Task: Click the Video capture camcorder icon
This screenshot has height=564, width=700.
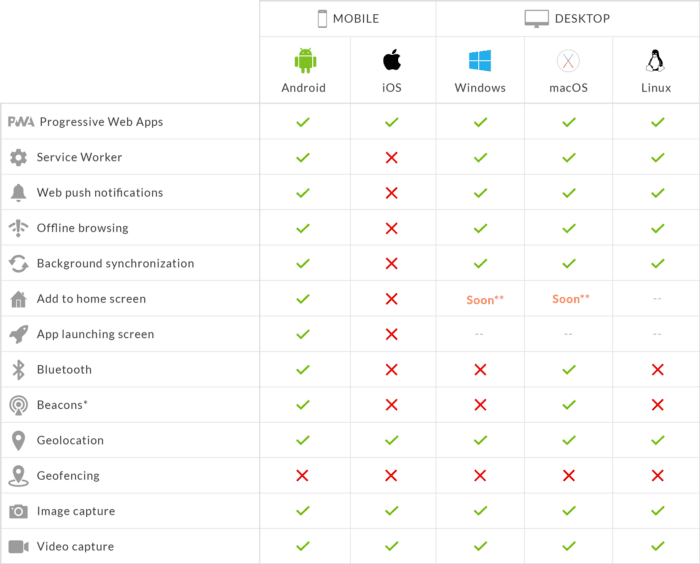Action: 18,547
